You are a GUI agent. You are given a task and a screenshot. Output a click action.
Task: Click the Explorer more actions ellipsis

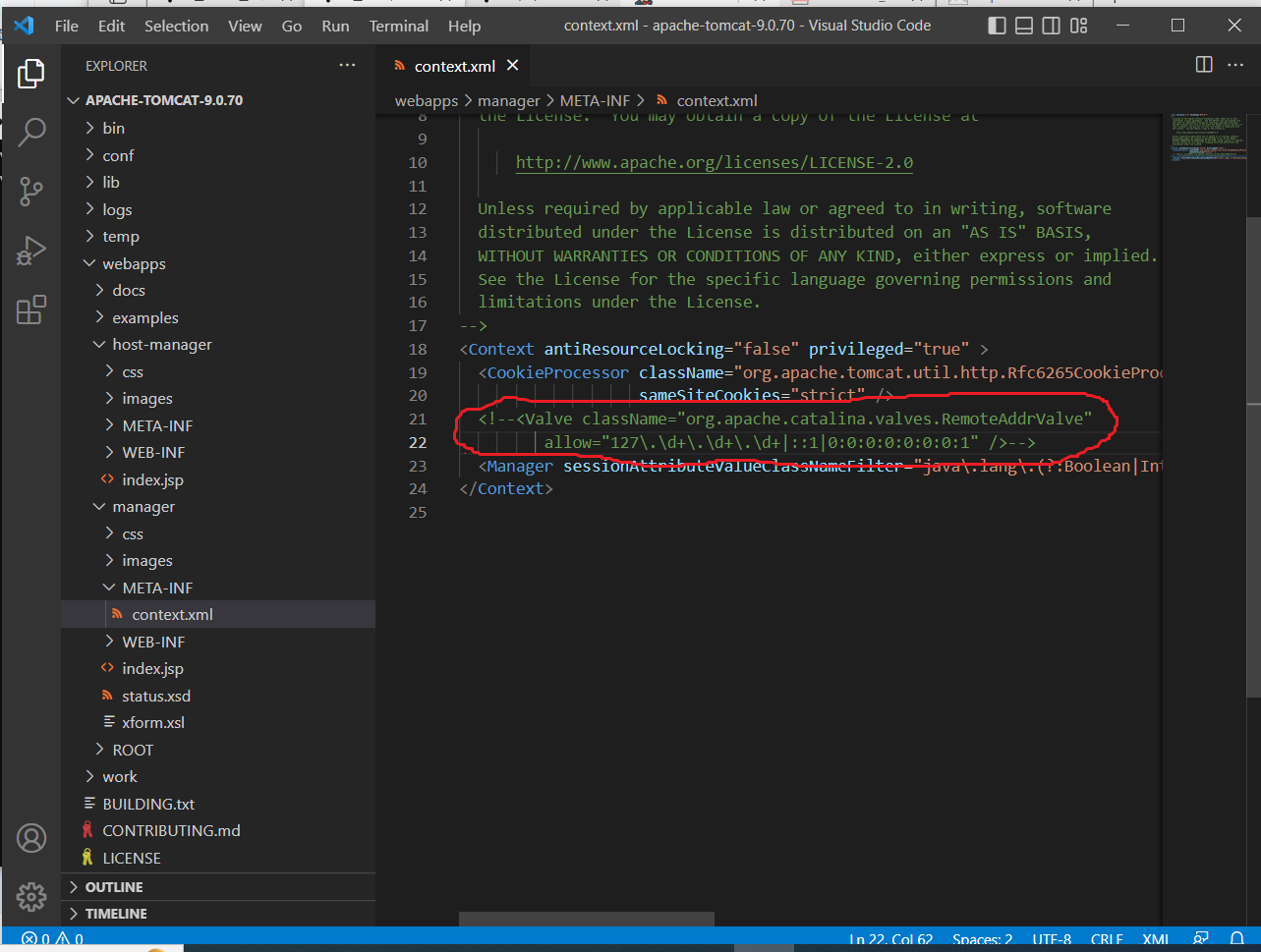(347, 65)
